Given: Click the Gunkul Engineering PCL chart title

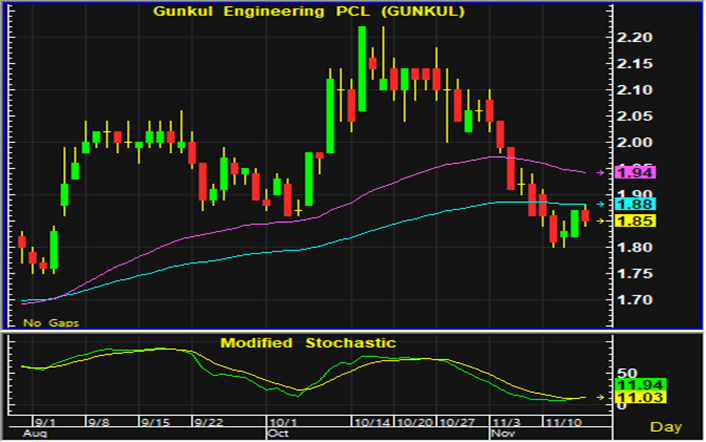Looking at the screenshot, I should [306, 11].
